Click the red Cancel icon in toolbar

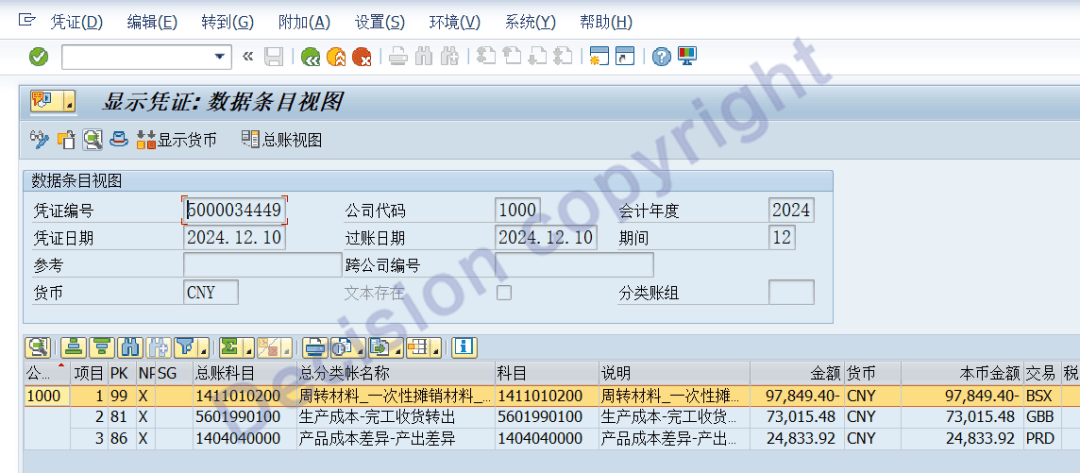tap(361, 57)
